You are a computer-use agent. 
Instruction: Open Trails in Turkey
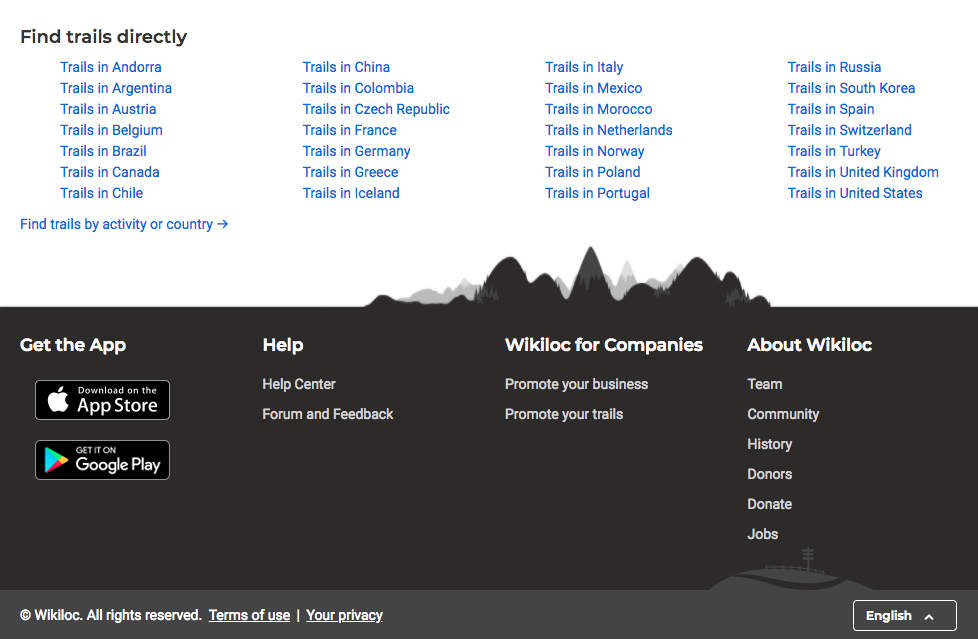833,151
